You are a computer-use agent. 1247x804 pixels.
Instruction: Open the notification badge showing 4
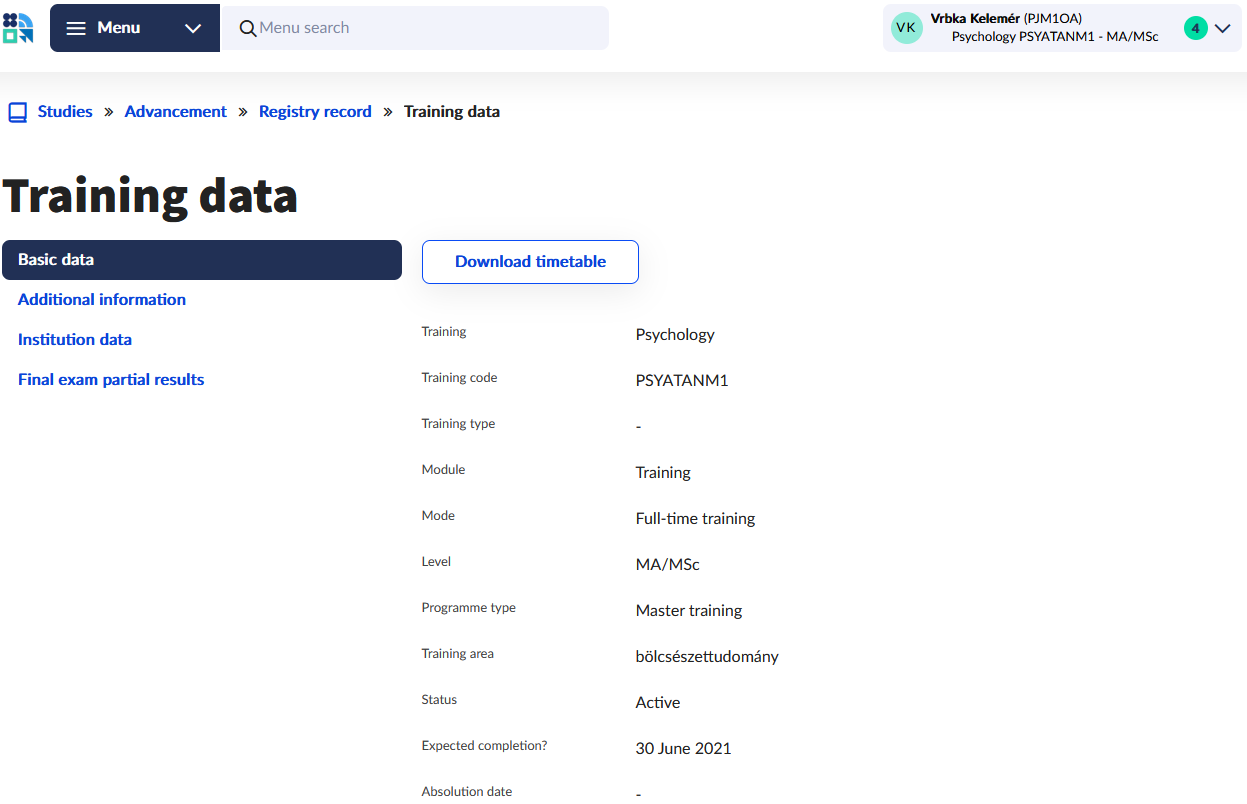click(1195, 28)
